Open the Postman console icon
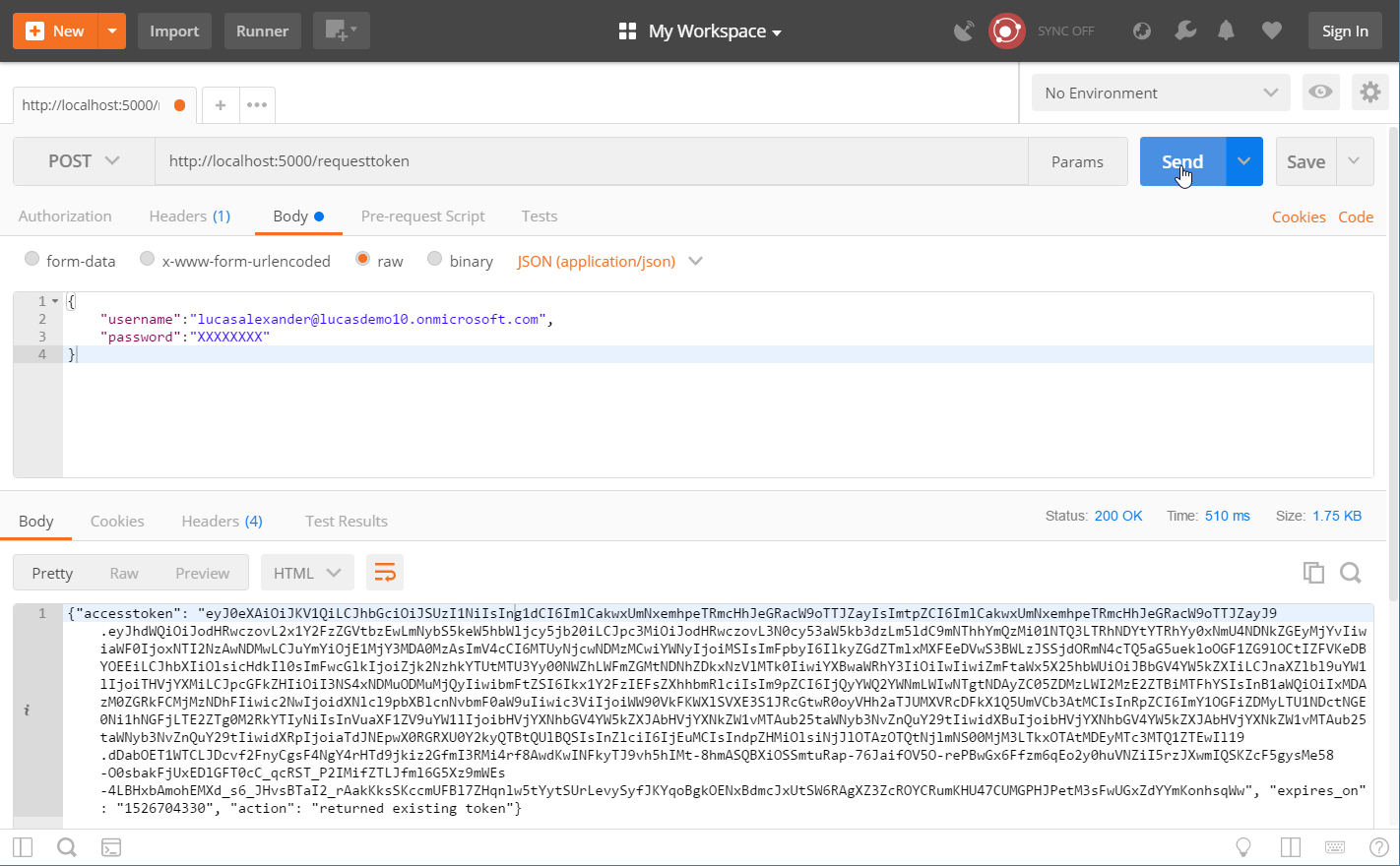 click(111, 847)
